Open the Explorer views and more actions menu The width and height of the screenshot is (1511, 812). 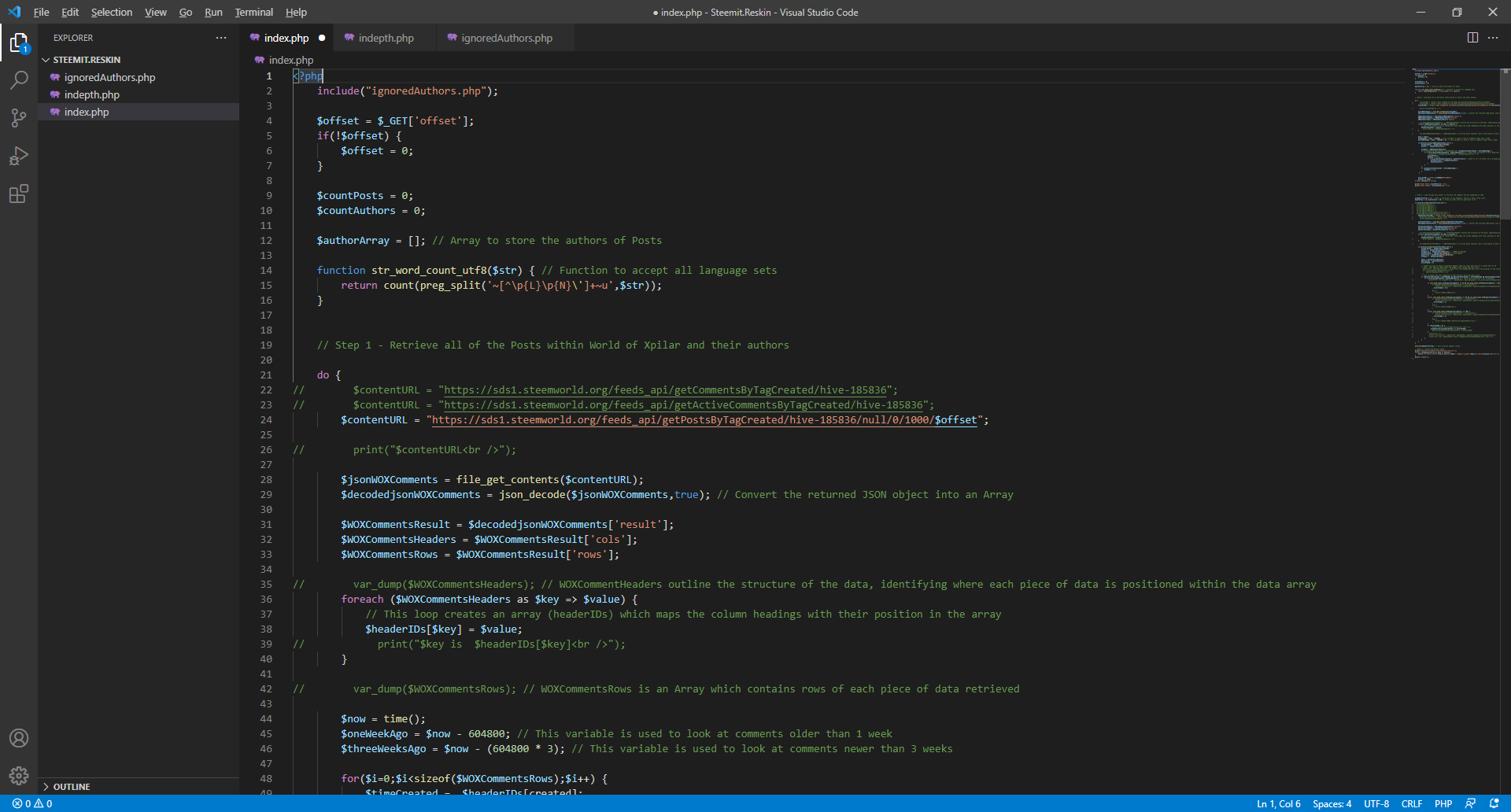pos(221,38)
